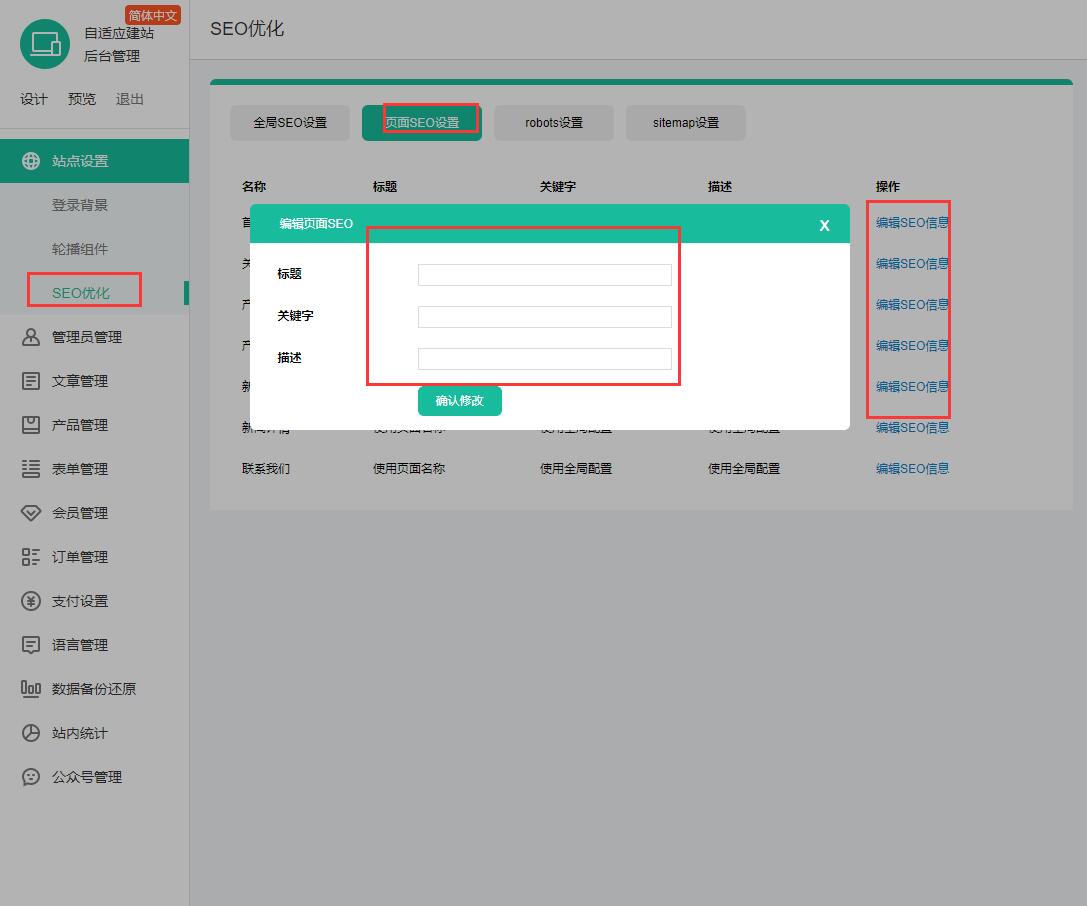This screenshot has width=1087, height=906.
Task: Click the 表单管理 list icon
Action: 31,469
